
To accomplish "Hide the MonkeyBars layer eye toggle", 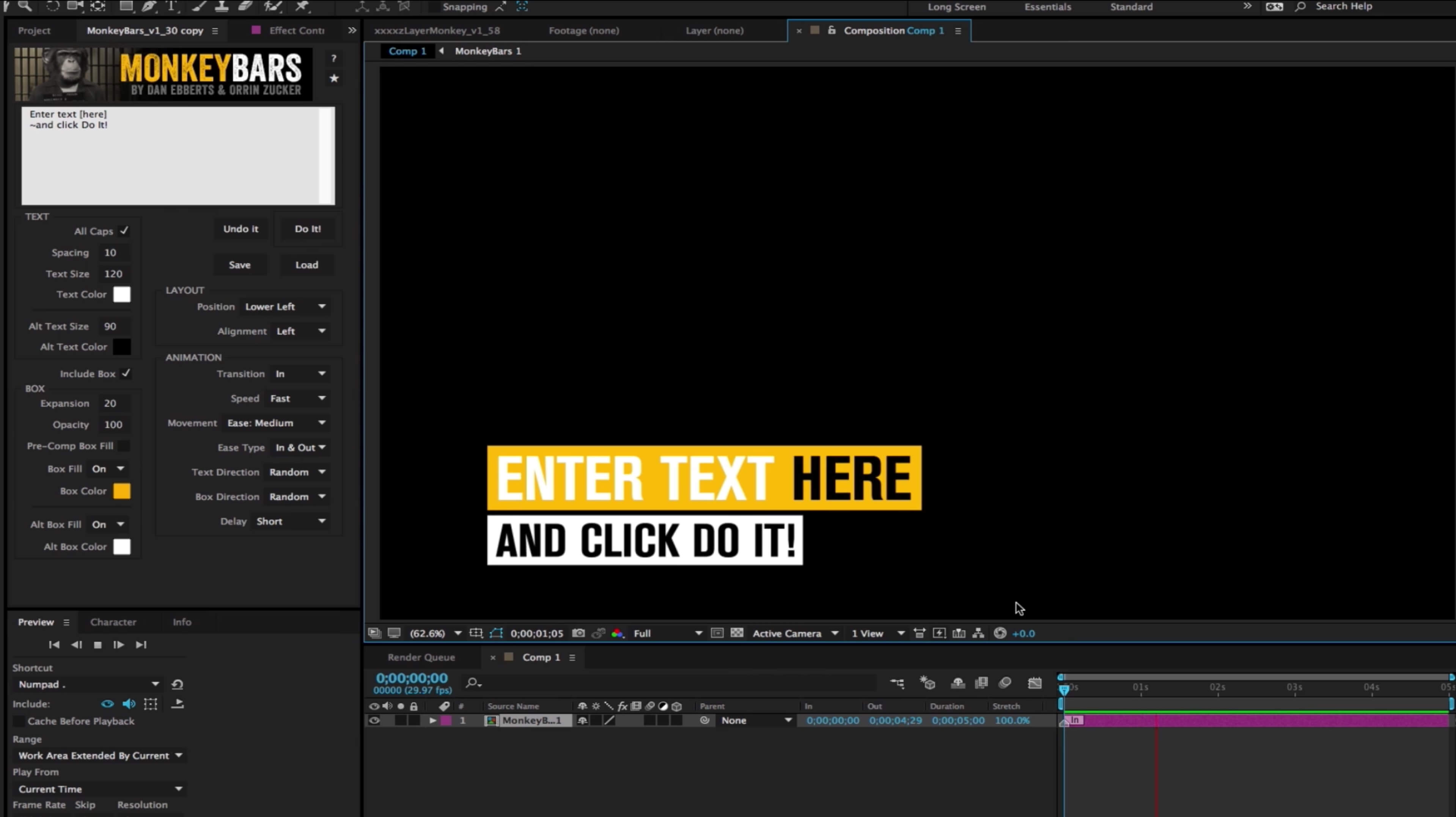I will 374,720.
